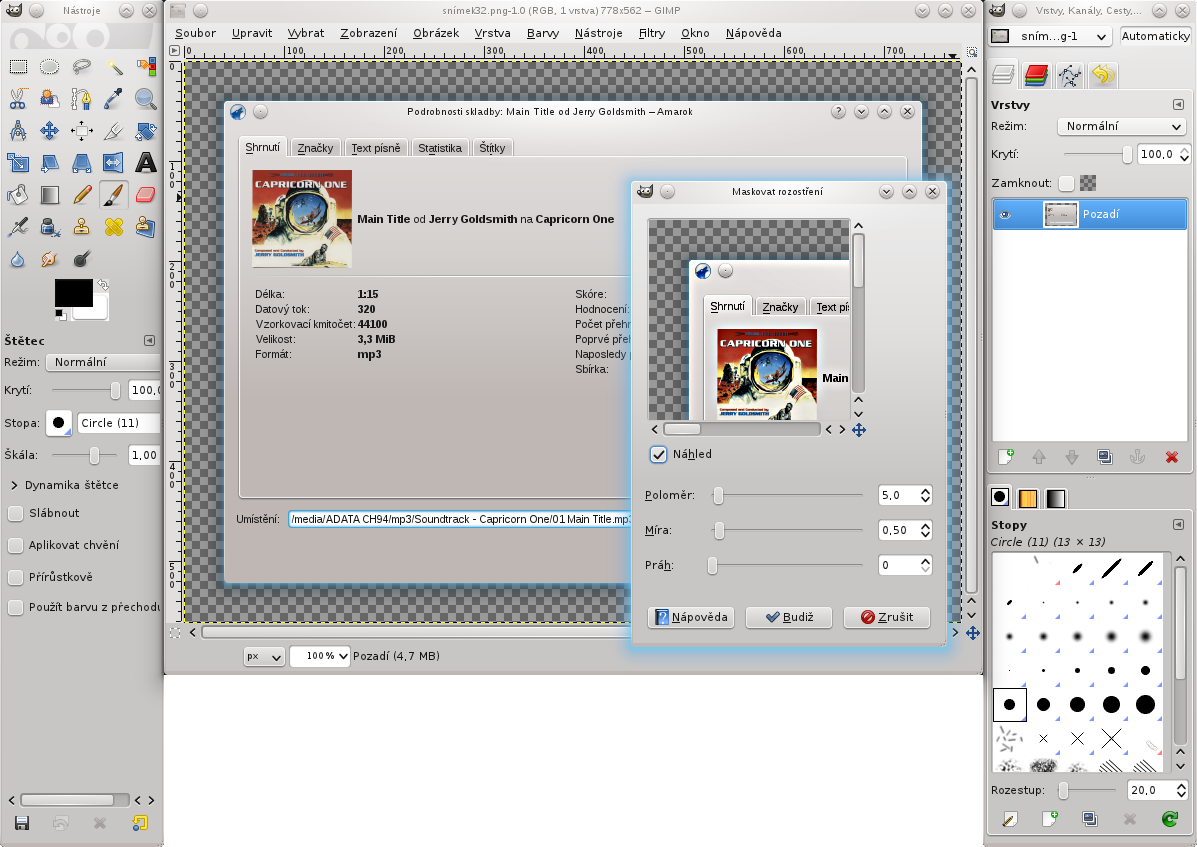Screen dimensions: 1197x847
Task: Open the Vrstva menu
Action: click(492, 33)
